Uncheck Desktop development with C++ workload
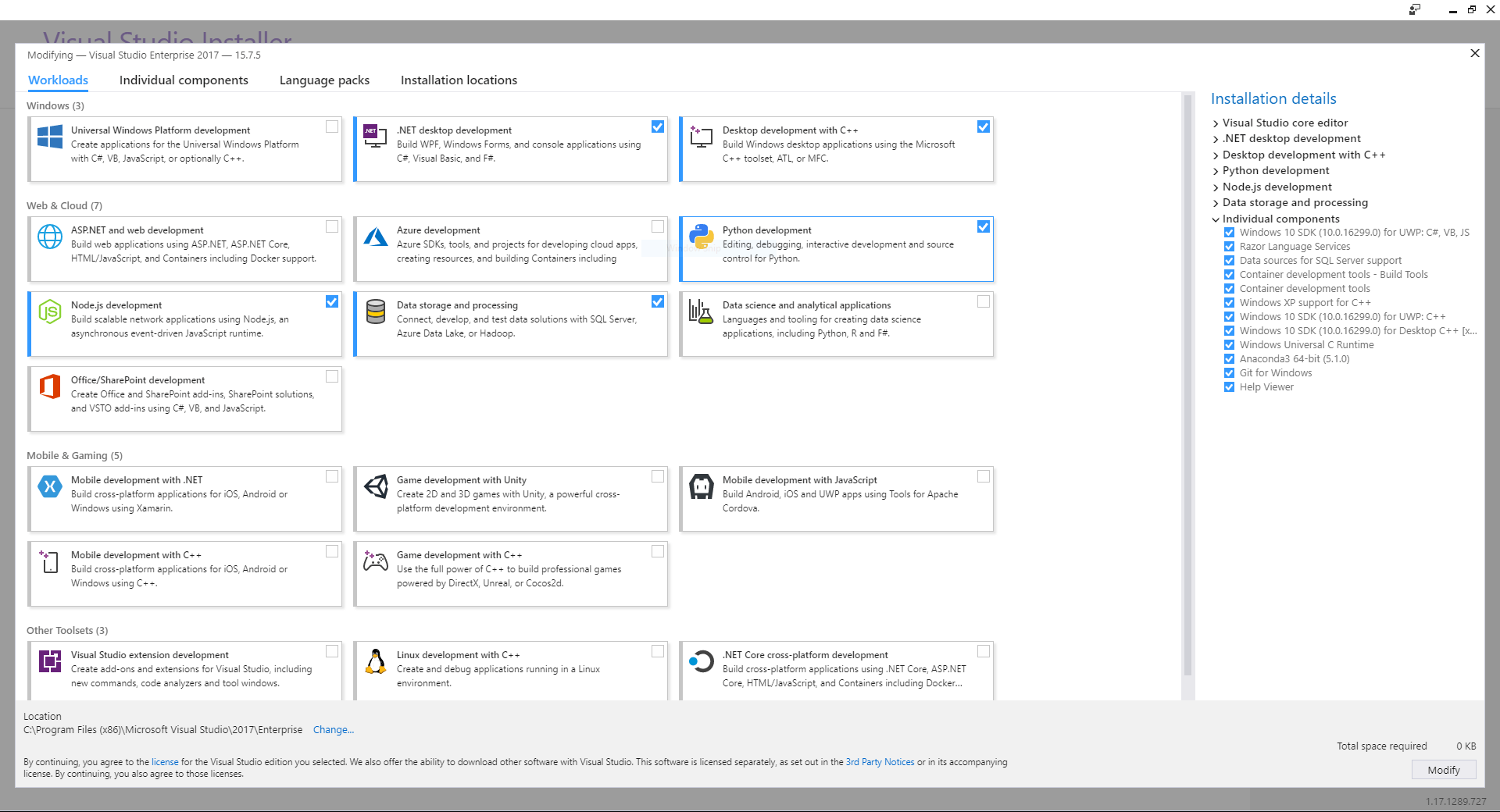Screen dimensions: 1500x812 pyautogui.click(x=984, y=126)
